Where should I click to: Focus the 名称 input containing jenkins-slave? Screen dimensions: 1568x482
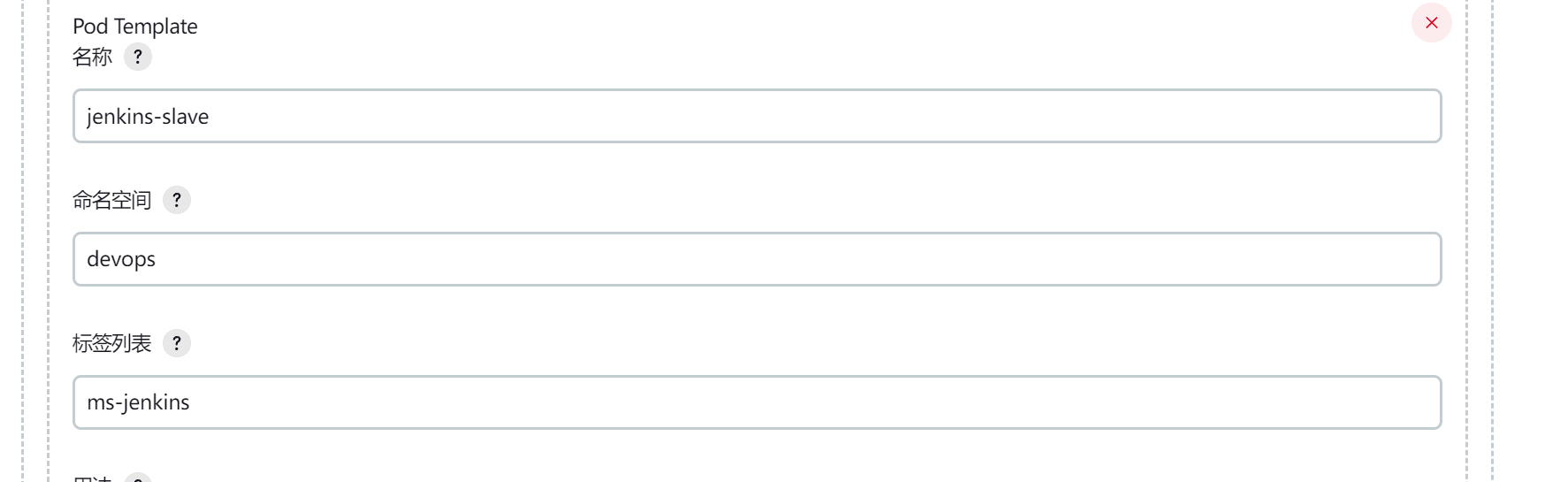pyautogui.click(x=757, y=116)
